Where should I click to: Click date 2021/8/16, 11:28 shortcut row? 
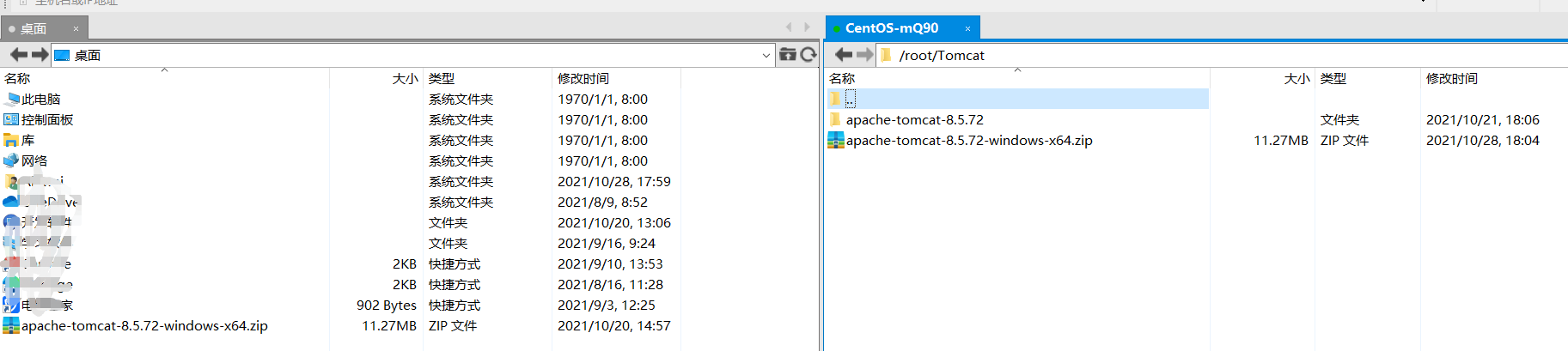[x=611, y=285]
